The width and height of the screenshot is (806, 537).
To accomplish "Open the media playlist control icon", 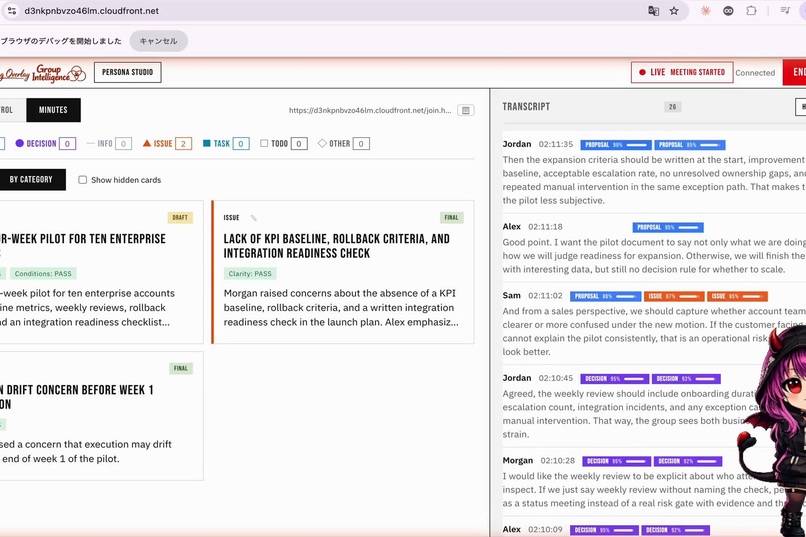I will [x=785, y=11].
